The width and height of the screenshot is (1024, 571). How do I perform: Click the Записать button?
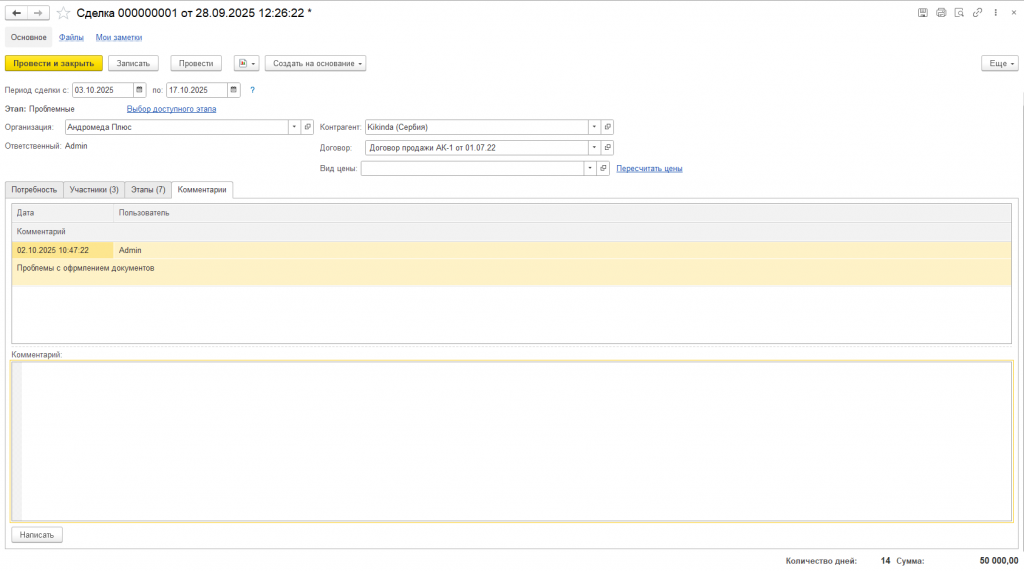[x=133, y=63]
